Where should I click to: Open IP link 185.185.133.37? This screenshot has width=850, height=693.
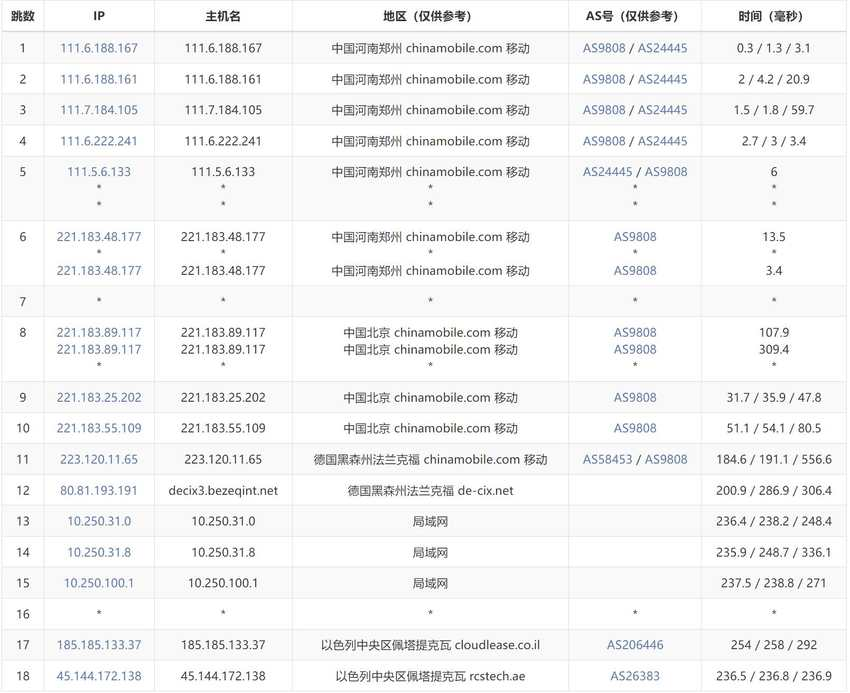pos(99,645)
